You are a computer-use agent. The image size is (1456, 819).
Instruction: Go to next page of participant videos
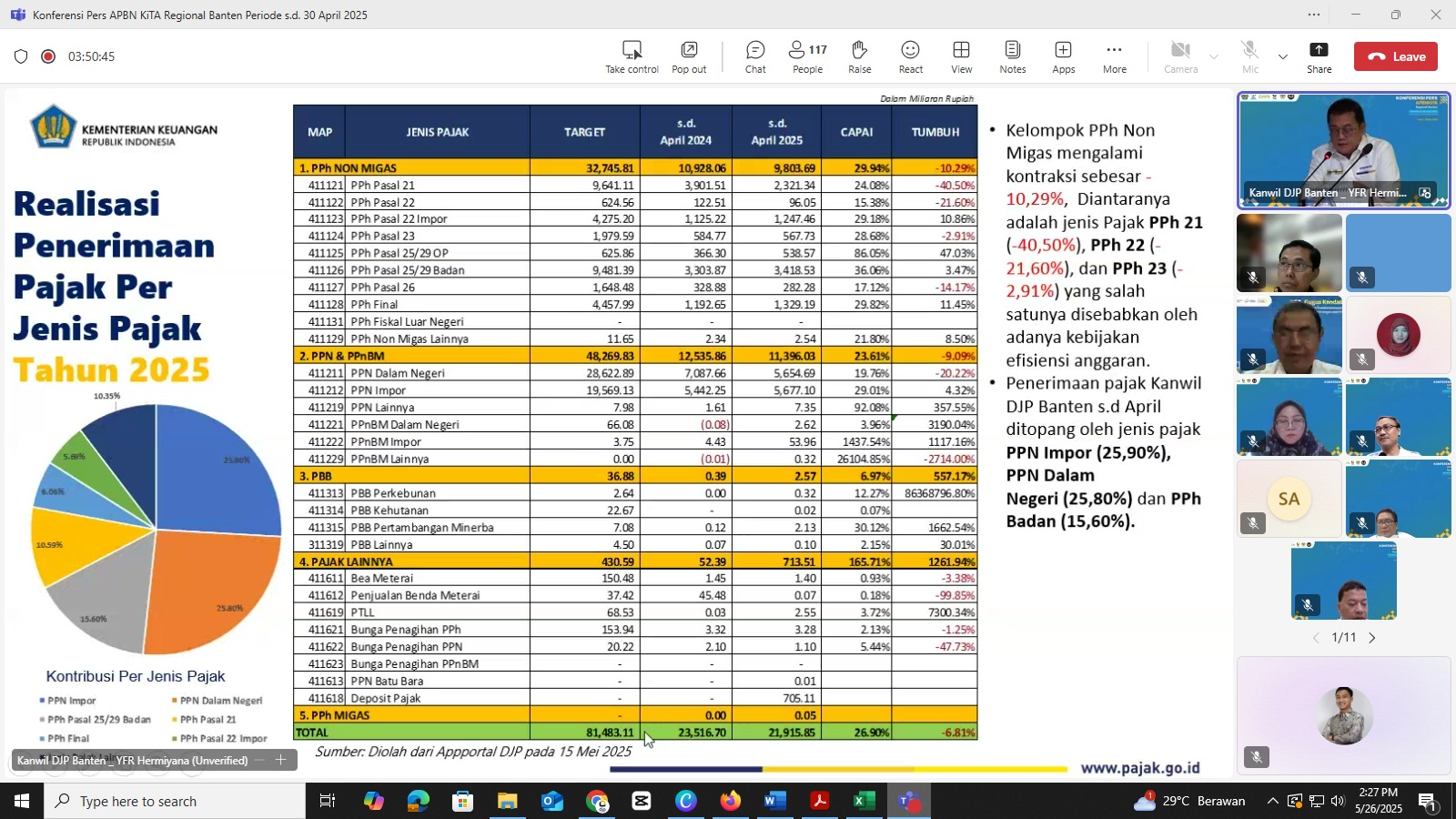click(x=1372, y=638)
